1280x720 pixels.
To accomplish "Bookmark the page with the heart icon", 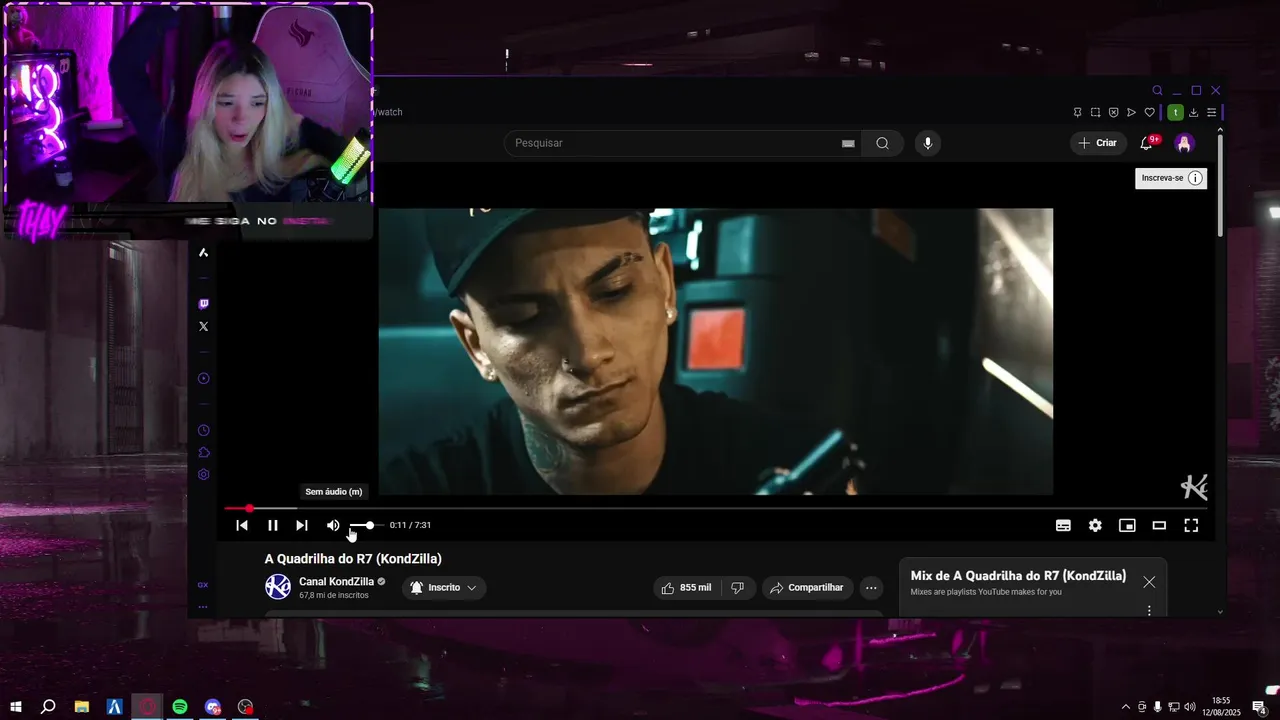I will (1150, 112).
